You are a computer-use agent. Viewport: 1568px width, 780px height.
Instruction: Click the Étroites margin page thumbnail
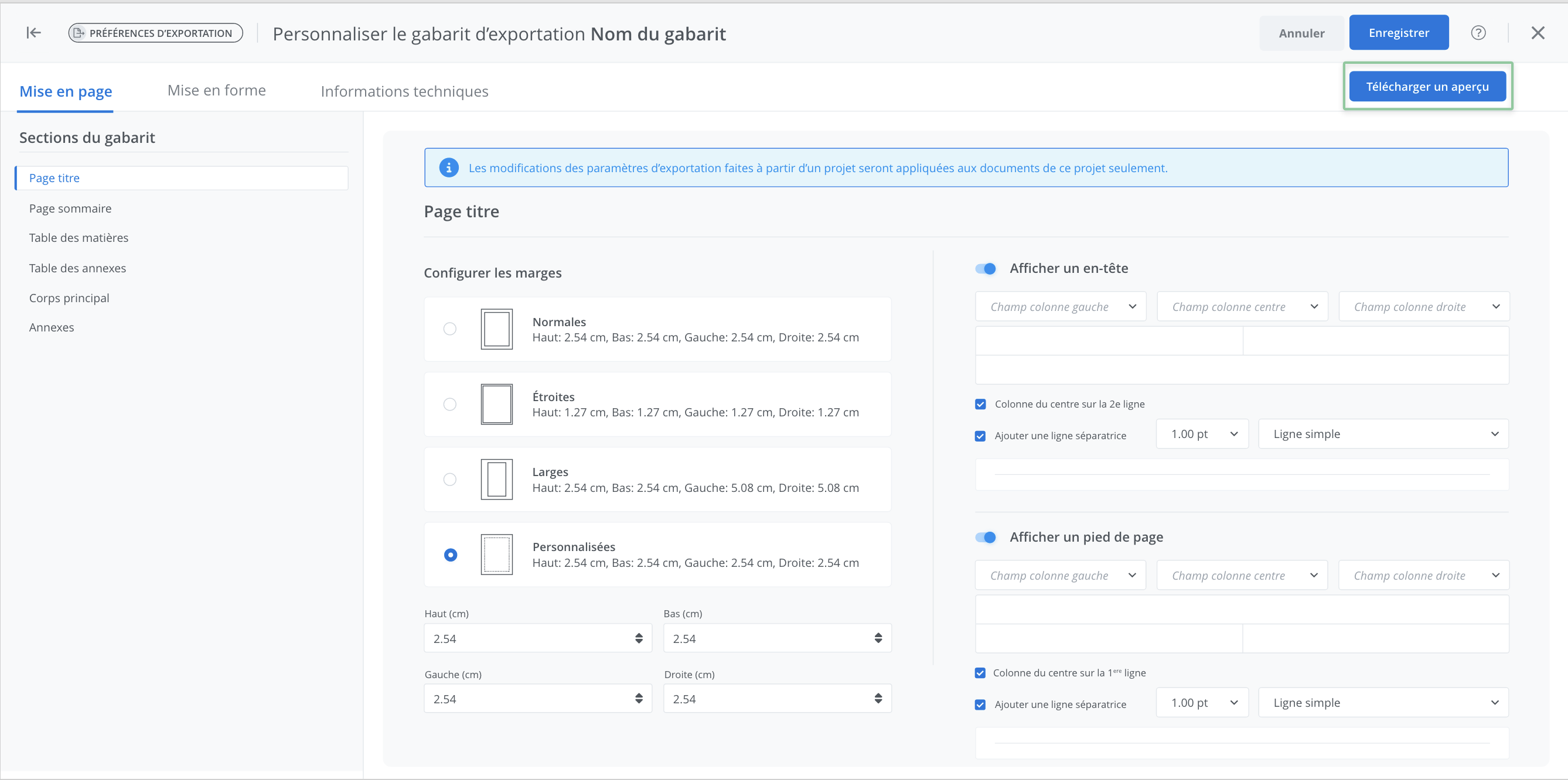click(496, 405)
